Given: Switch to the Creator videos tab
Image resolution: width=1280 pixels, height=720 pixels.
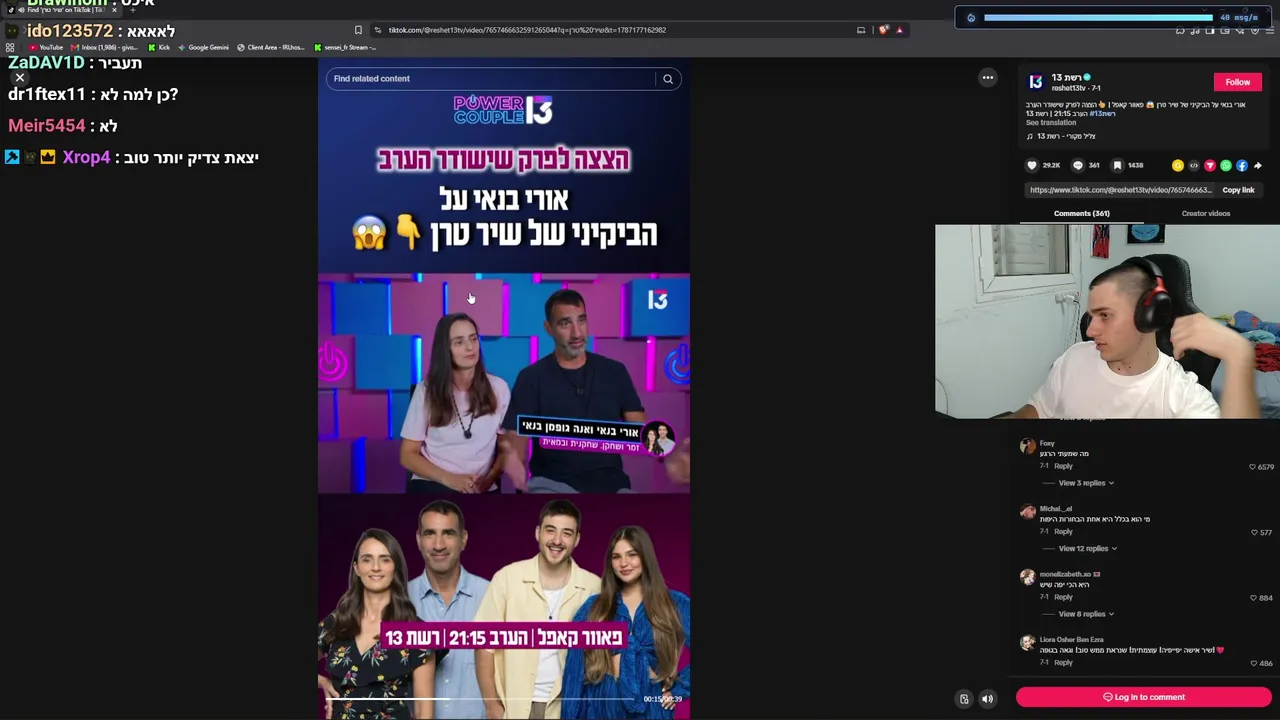Looking at the screenshot, I should pyautogui.click(x=1206, y=214).
